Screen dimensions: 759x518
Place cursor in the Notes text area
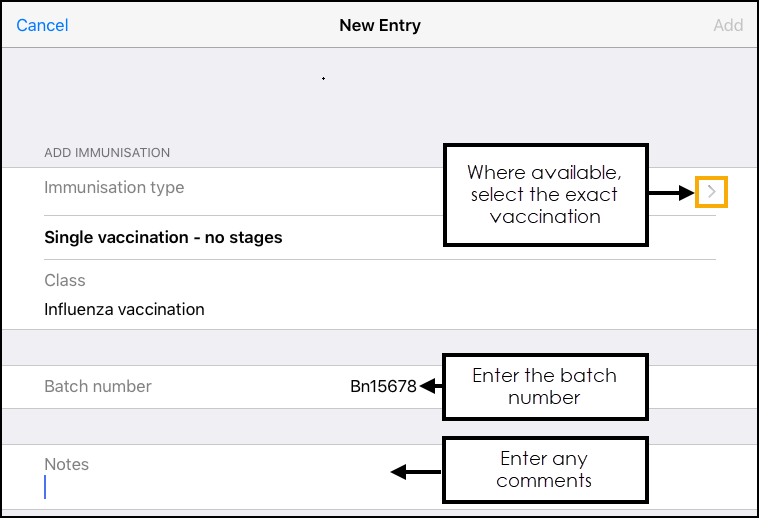click(x=200, y=487)
